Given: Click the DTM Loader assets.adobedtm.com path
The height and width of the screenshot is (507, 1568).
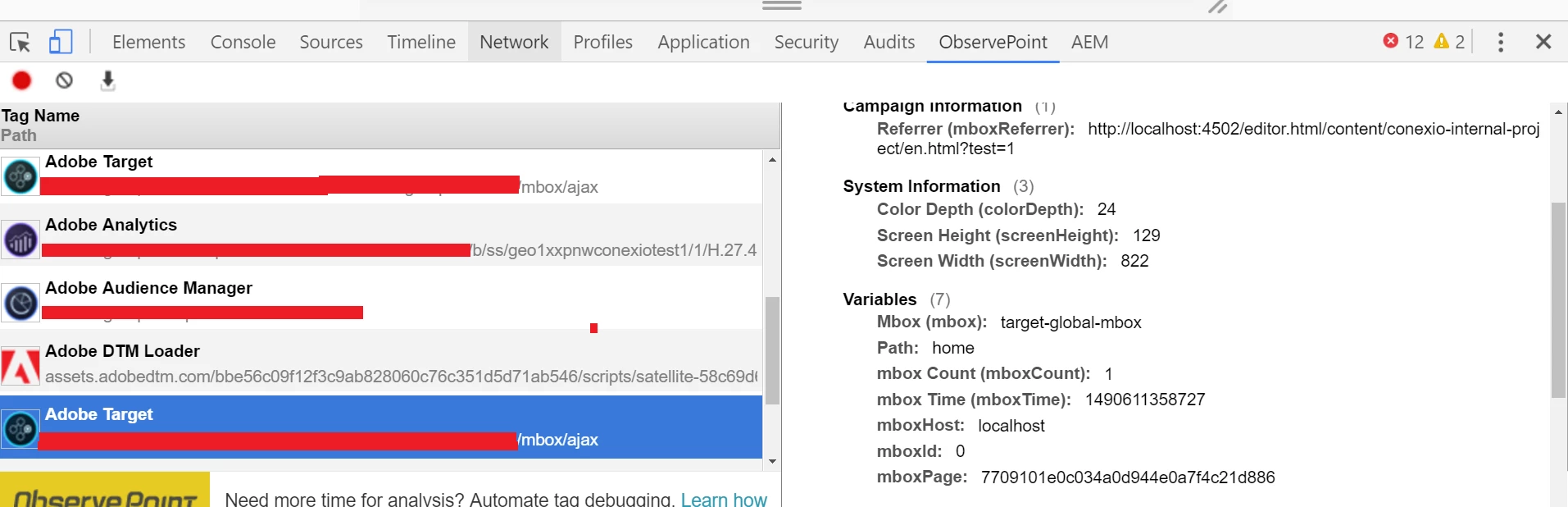Looking at the screenshot, I should [x=401, y=377].
